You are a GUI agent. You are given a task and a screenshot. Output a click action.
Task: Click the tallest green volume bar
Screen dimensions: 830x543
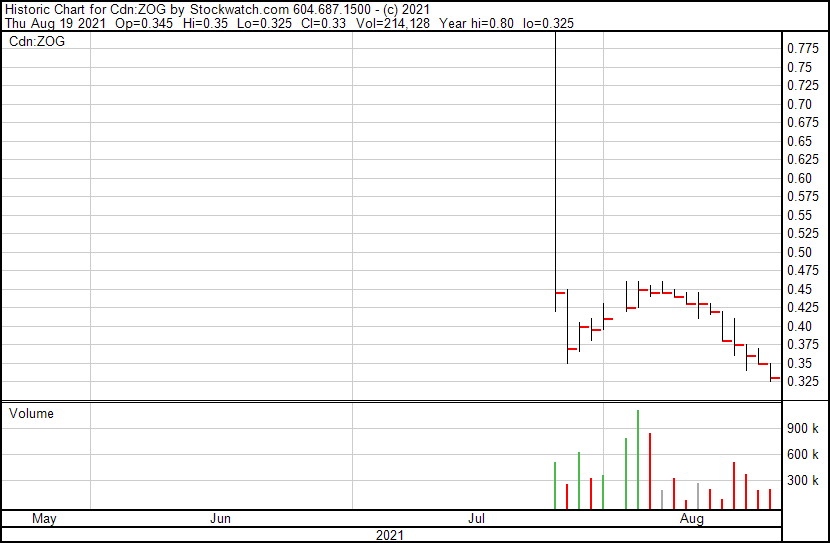pos(638,460)
